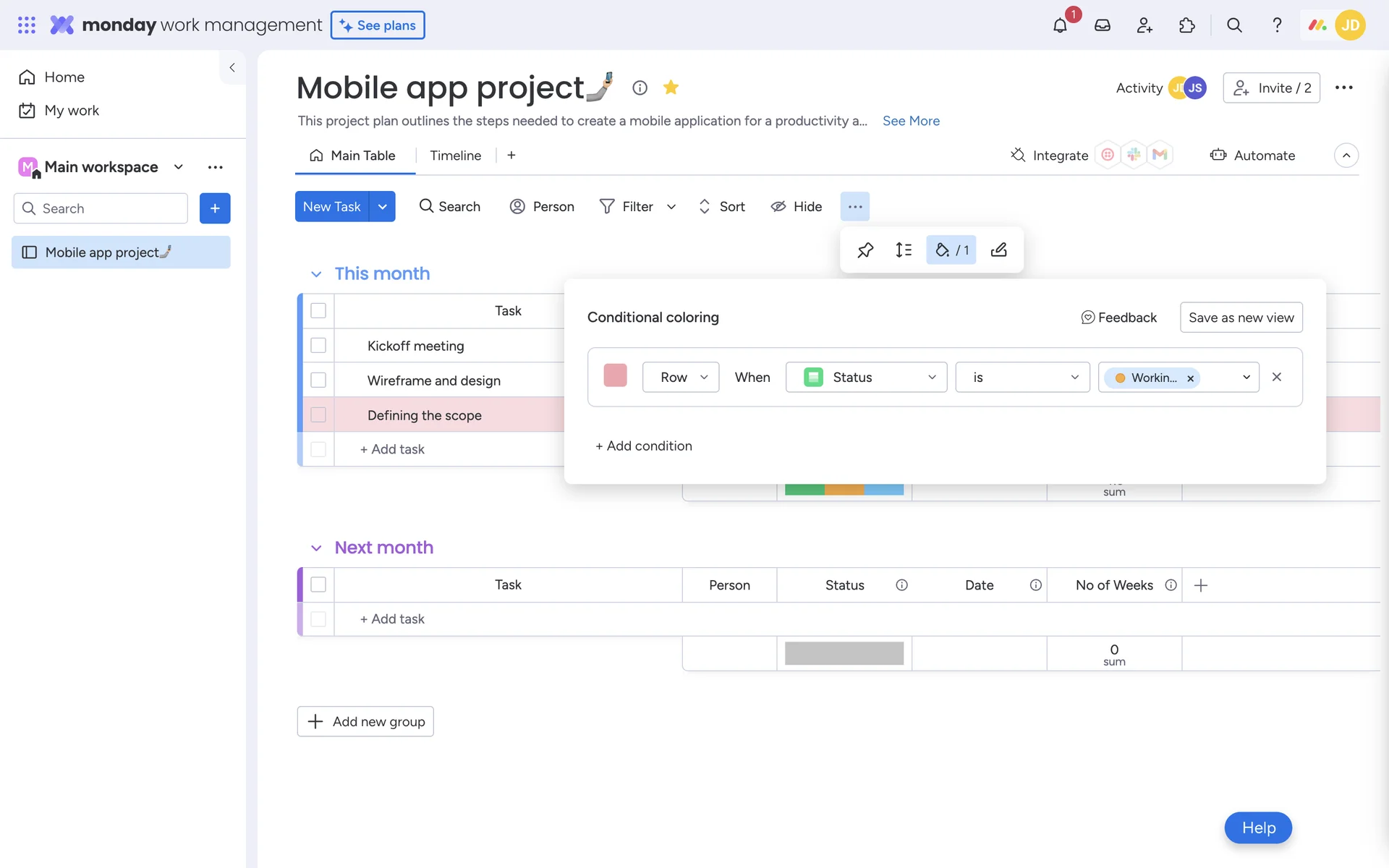Click the Add condition link
The height and width of the screenshot is (868, 1389).
click(x=643, y=446)
